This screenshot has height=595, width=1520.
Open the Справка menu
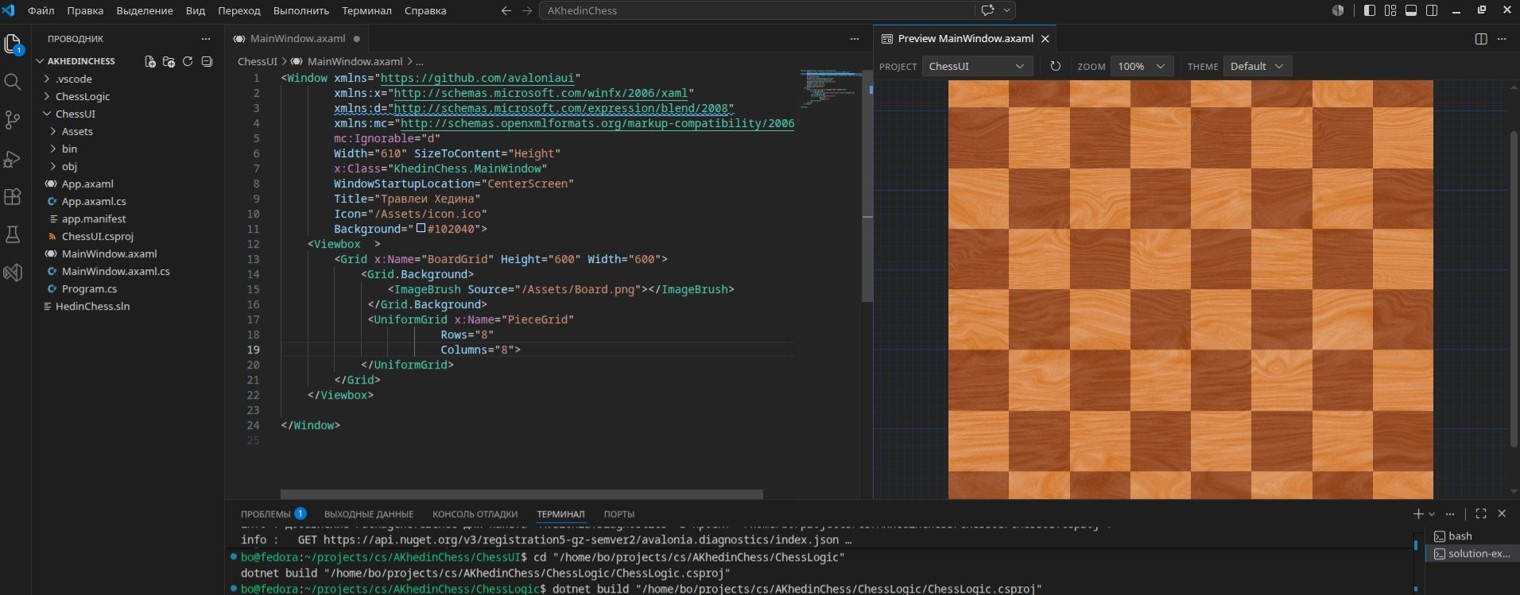[x=426, y=10]
